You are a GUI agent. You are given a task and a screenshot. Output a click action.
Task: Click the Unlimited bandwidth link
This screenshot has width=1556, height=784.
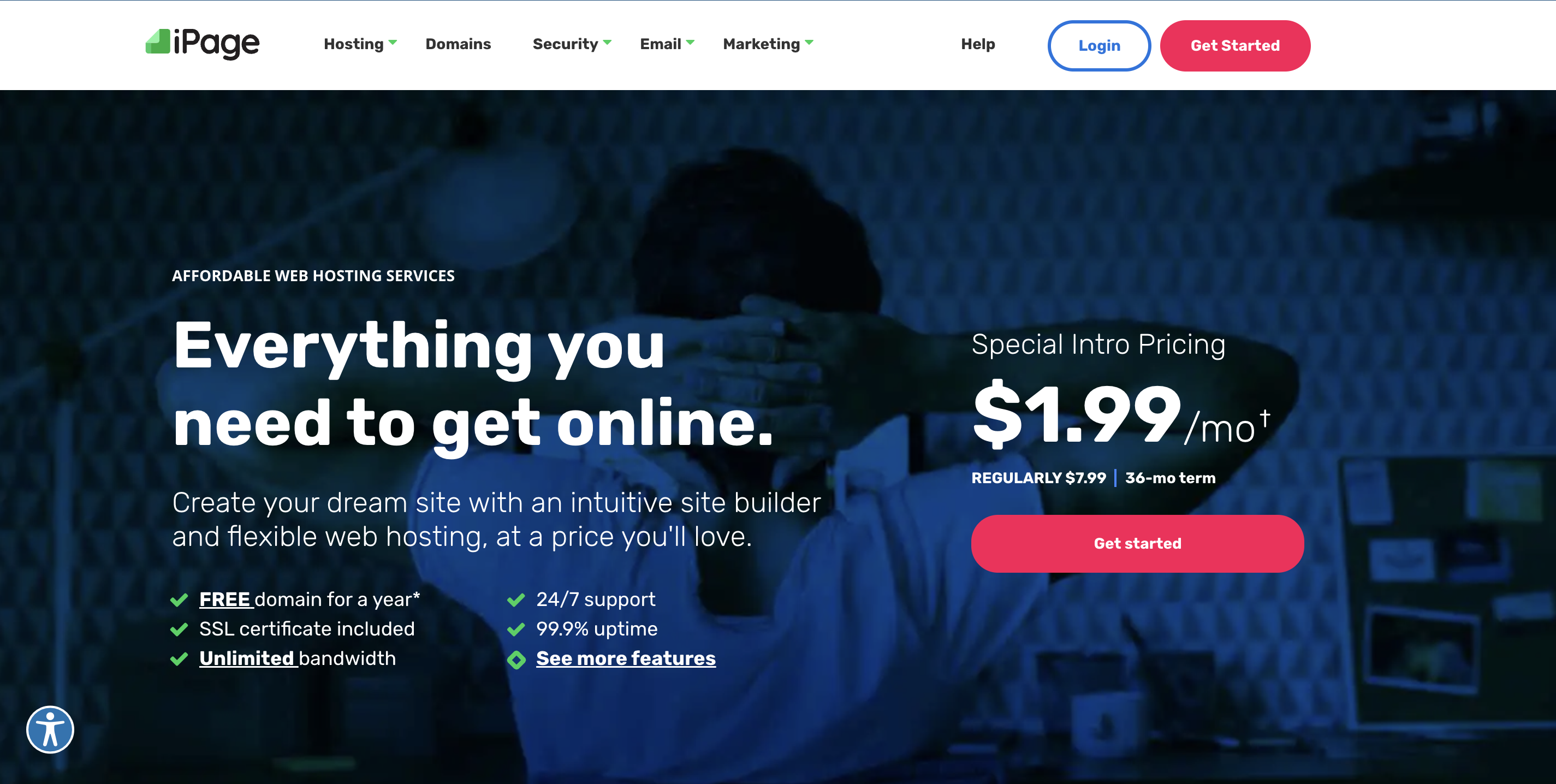pos(247,658)
